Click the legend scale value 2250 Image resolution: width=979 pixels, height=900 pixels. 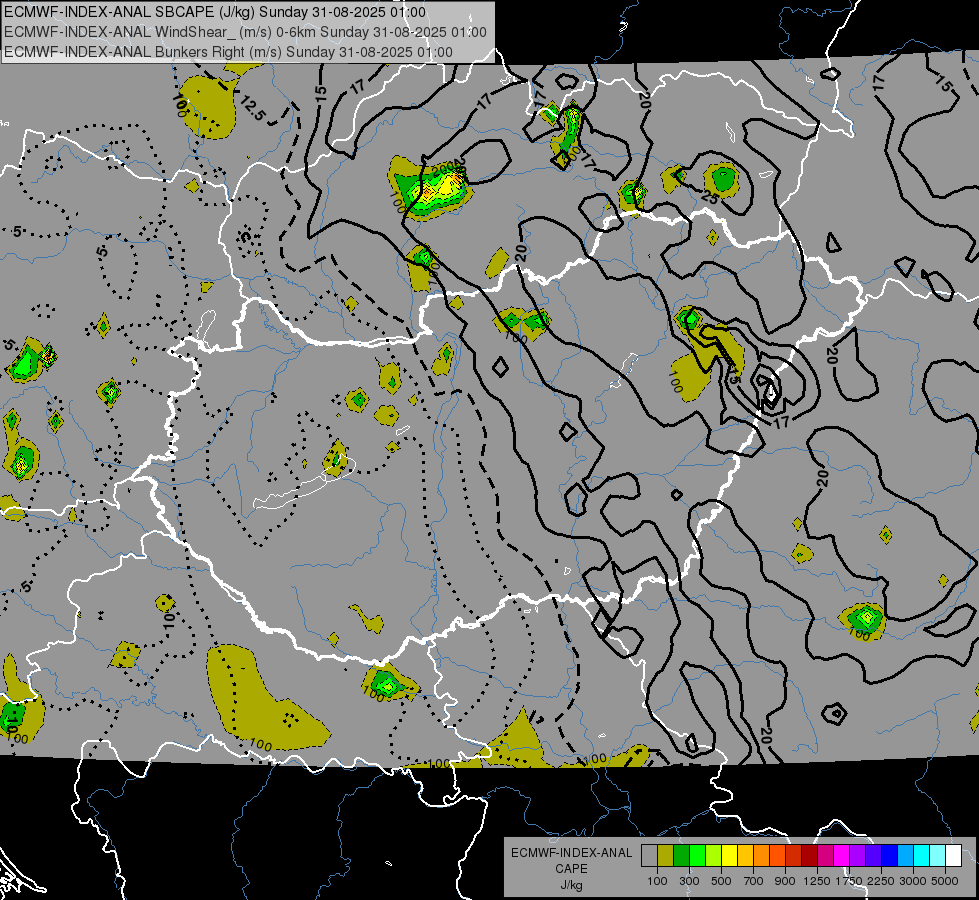point(880,881)
